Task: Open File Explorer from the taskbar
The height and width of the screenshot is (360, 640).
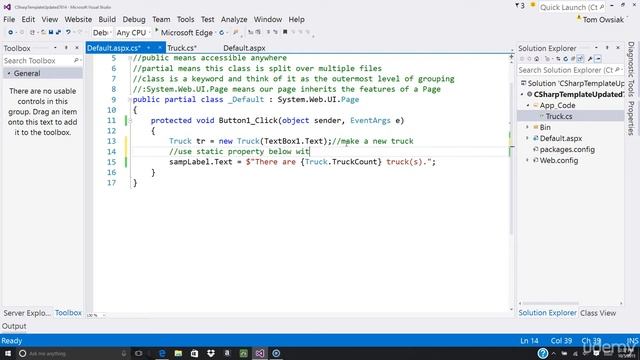Action: pos(178,353)
